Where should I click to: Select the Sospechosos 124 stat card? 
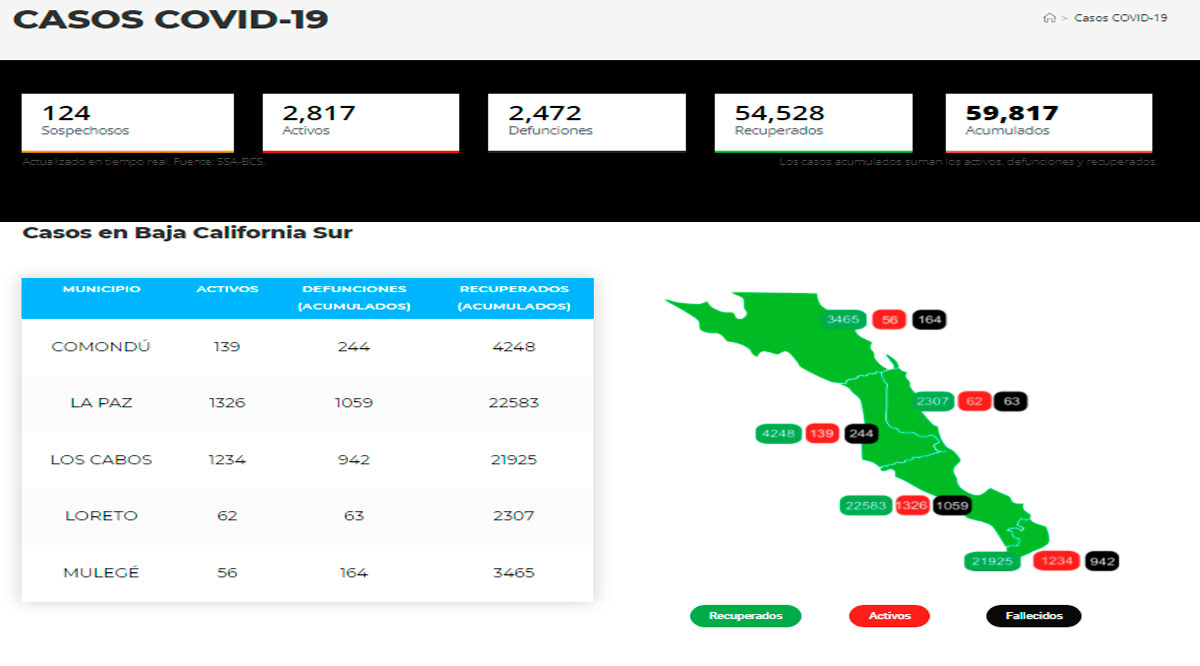(x=127, y=122)
